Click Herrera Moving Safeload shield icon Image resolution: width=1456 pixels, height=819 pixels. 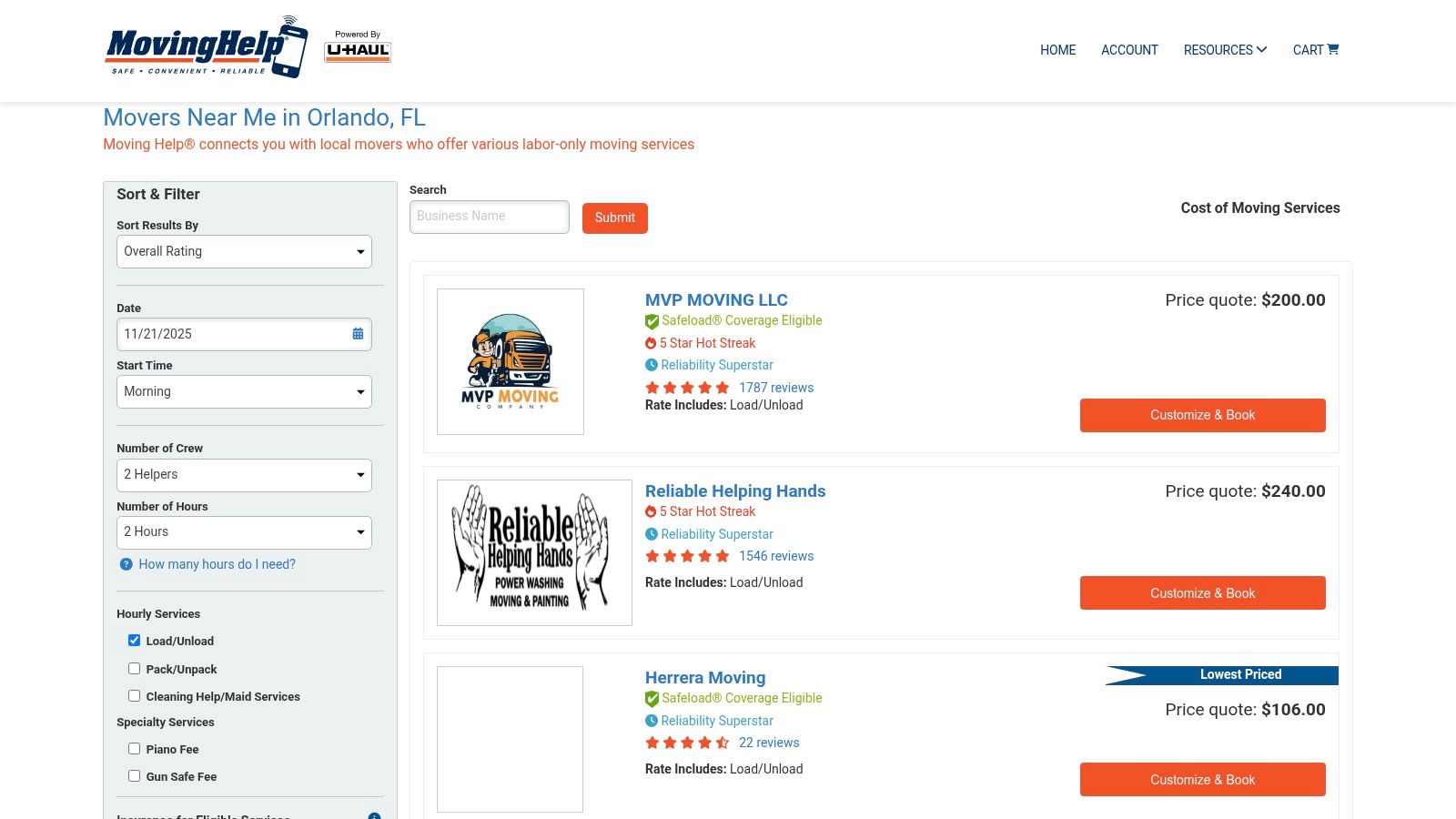[652, 699]
